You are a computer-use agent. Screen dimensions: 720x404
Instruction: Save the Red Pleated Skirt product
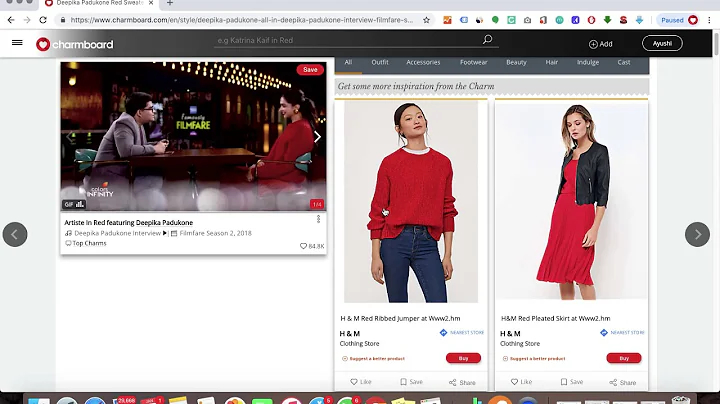click(x=572, y=382)
